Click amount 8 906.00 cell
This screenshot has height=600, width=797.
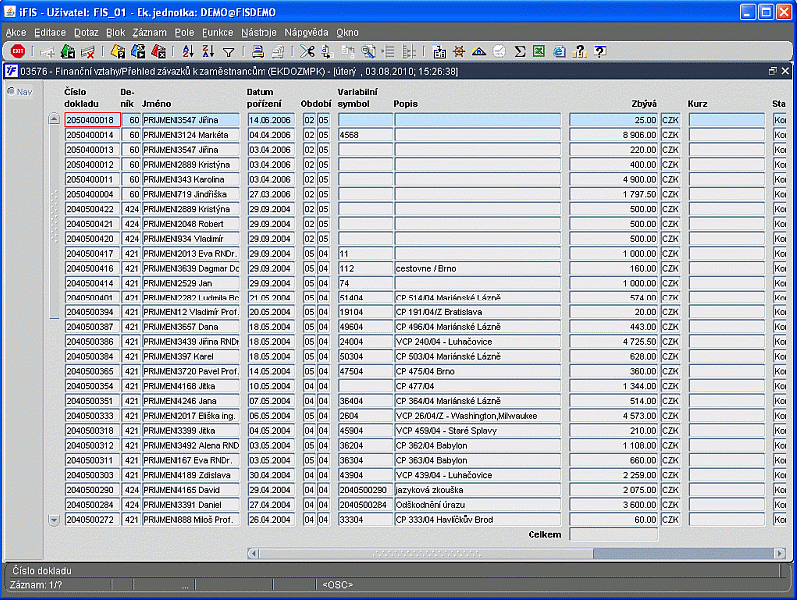614,135
